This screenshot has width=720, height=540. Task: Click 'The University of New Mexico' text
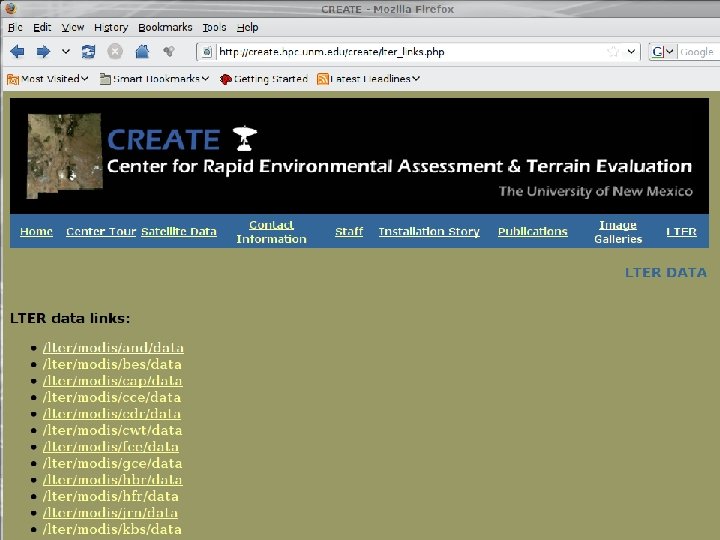(596, 191)
